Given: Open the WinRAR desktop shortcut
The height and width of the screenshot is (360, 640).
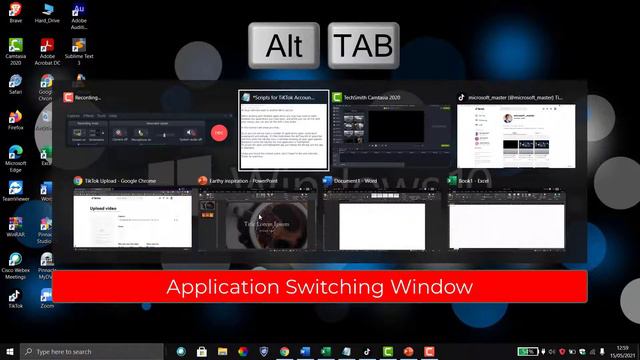Looking at the screenshot, I should [x=16, y=227].
